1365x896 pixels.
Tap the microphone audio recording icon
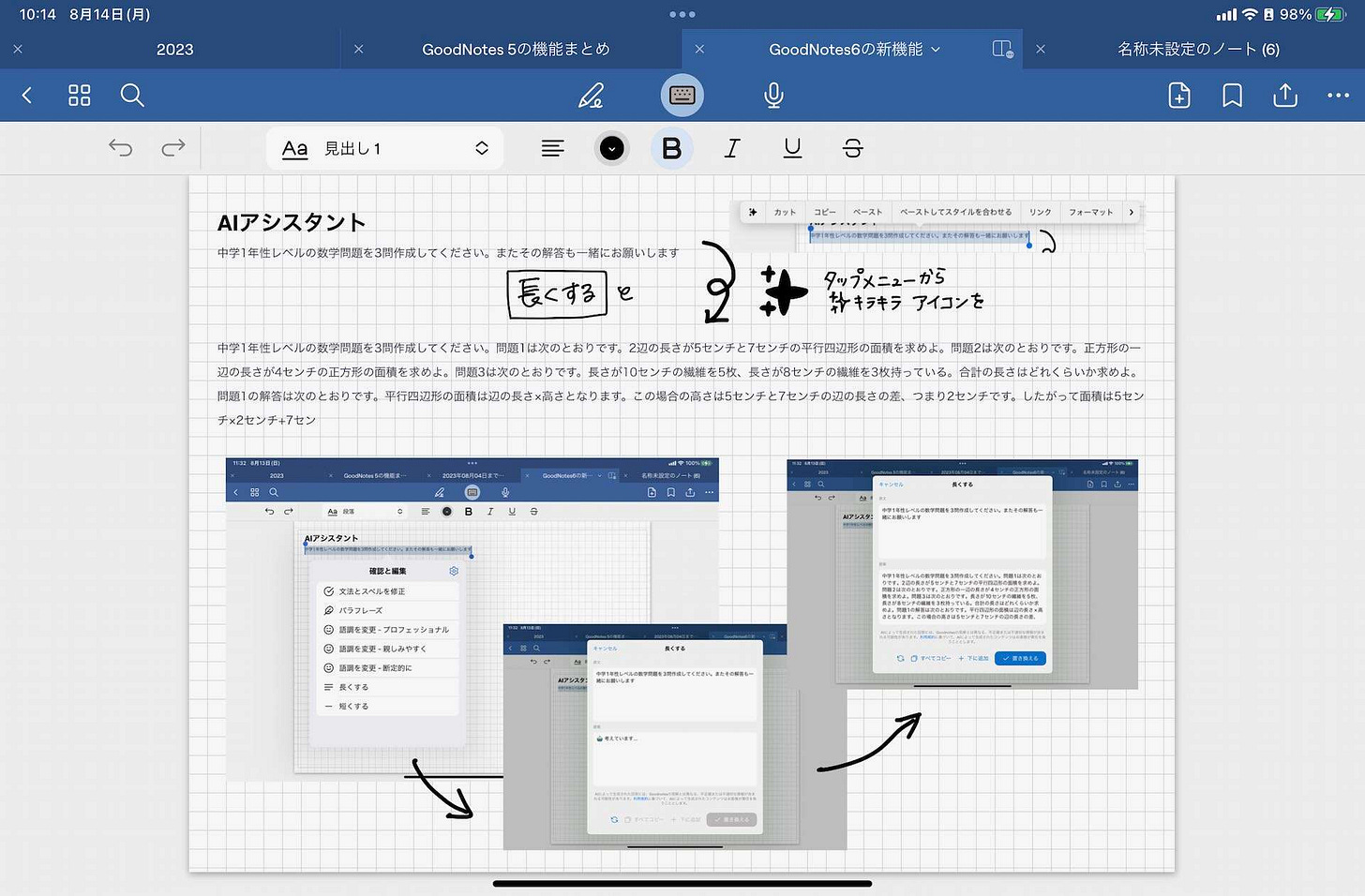[x=773, y=95]
